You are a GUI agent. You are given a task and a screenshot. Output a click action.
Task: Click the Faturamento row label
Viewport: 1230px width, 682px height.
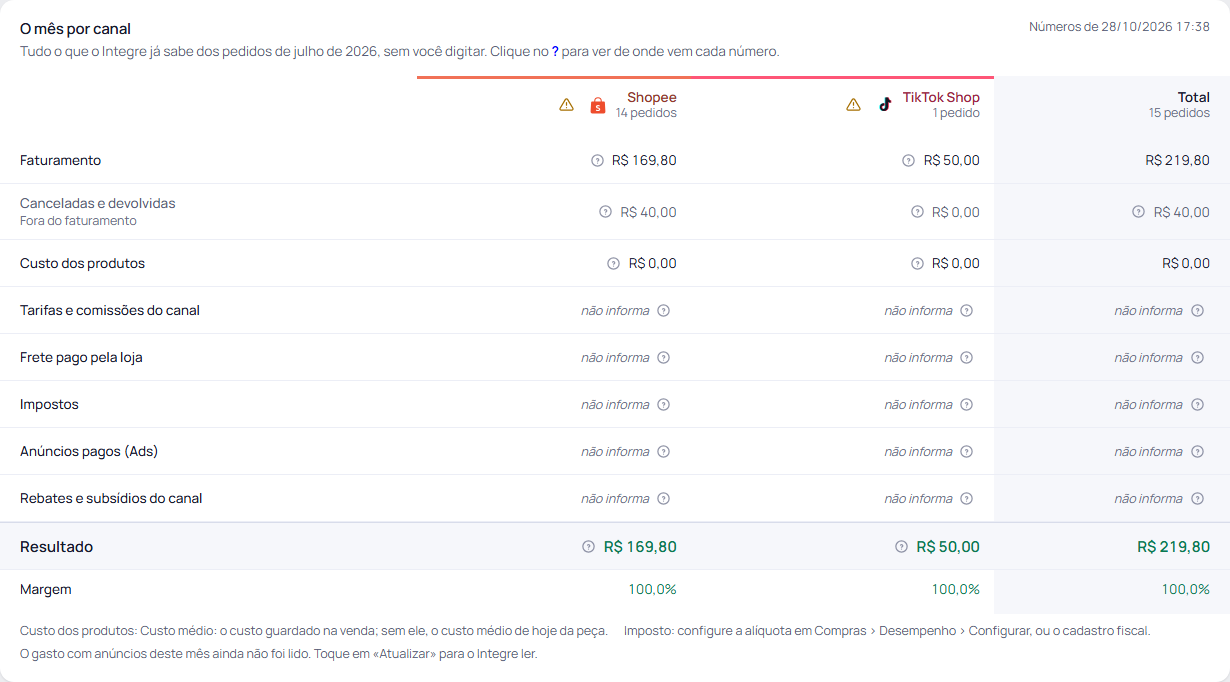click(x=60, y=161)
